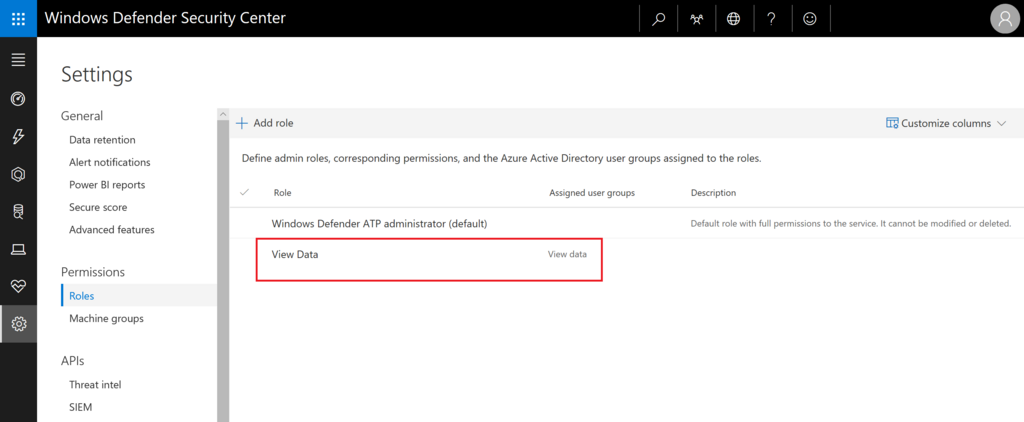Click the globe time zone icon
The height and width of the screenshot is (422, 1024).
click(733, 19)
